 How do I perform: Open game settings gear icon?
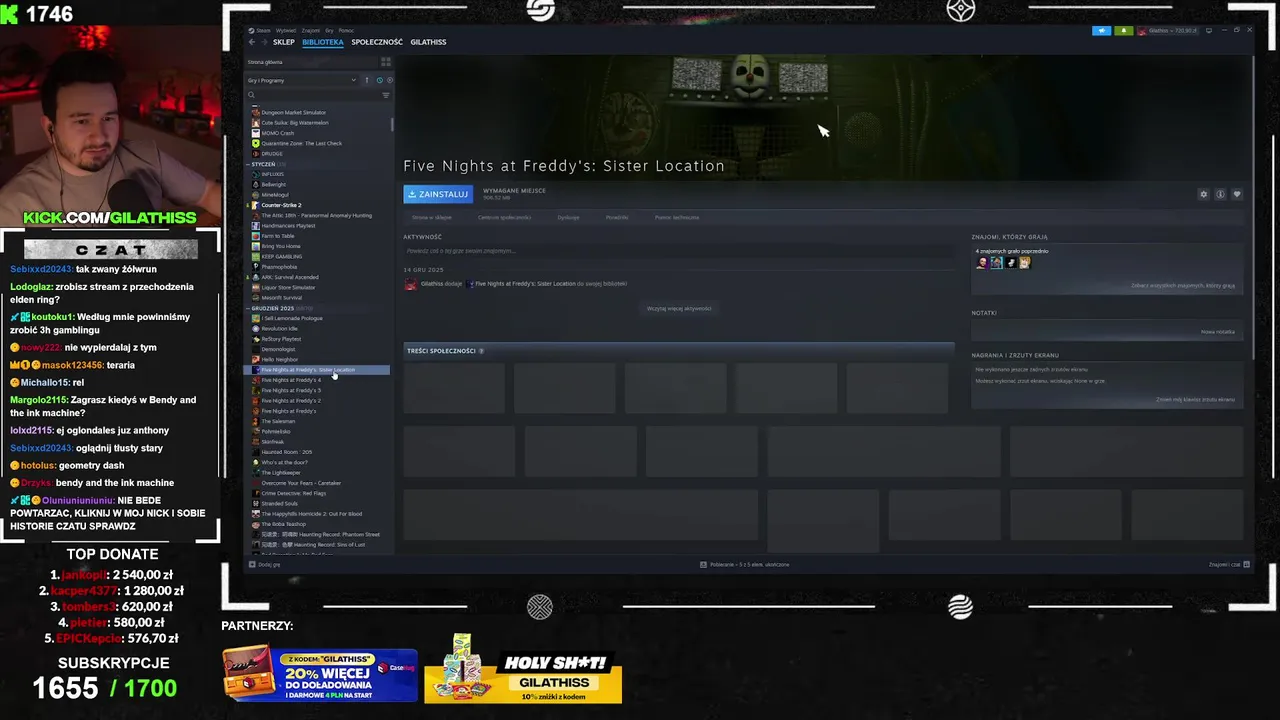pos(1204,194)
